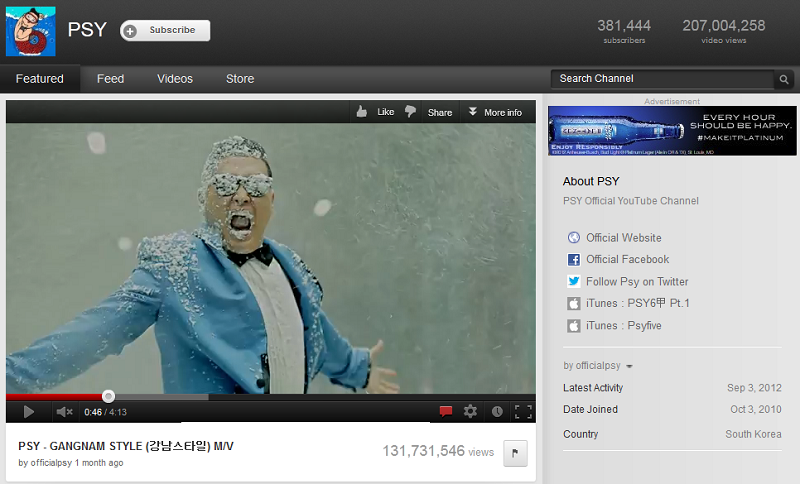Click the 'Oct 3, 2010' date joined value

[756, 409]
